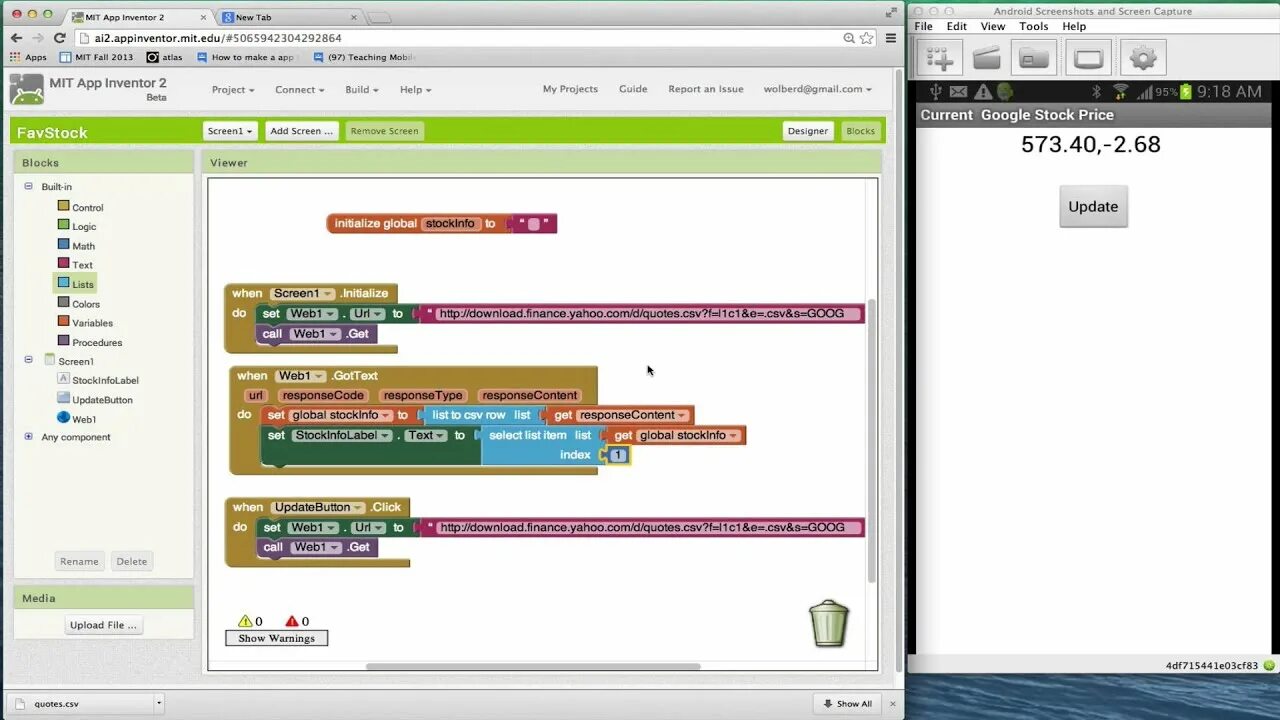Click Show All downloads button
1280x720 pixels.
click(847, 703)
